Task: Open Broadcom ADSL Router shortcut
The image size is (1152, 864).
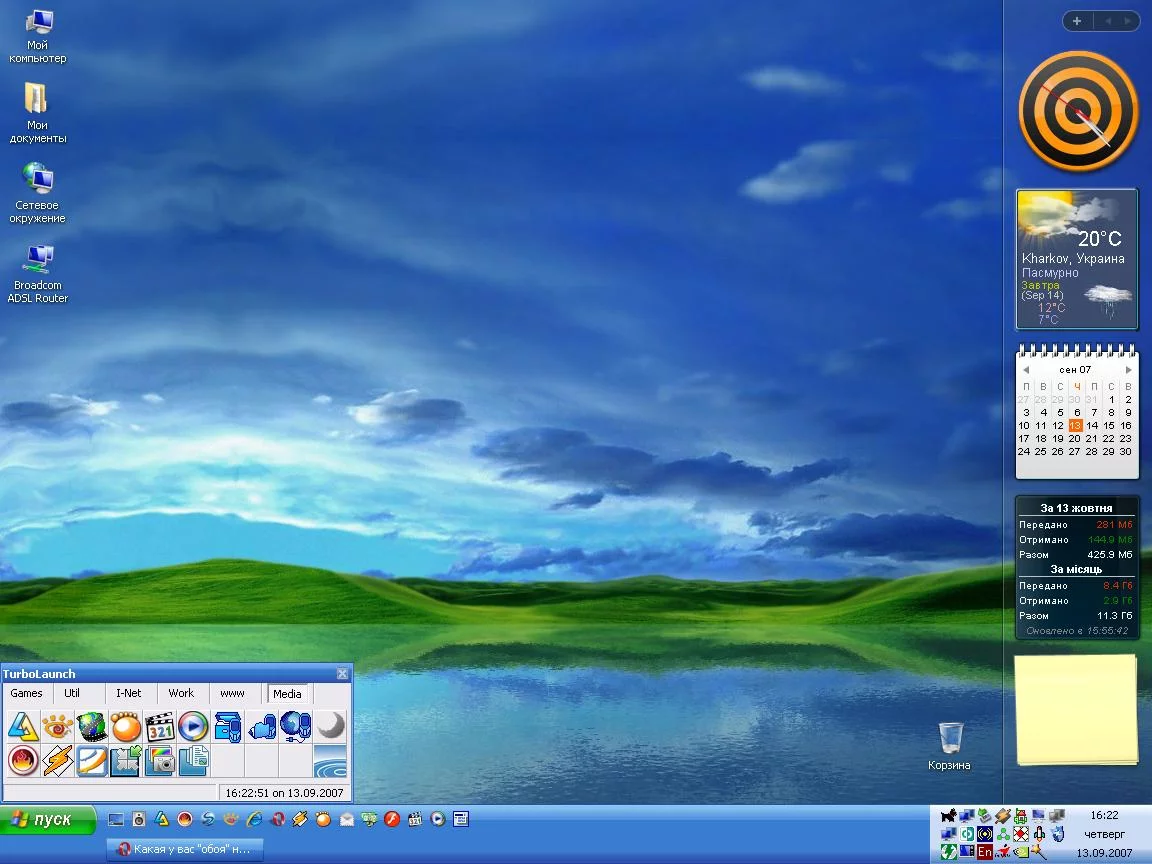Action: 37,273
